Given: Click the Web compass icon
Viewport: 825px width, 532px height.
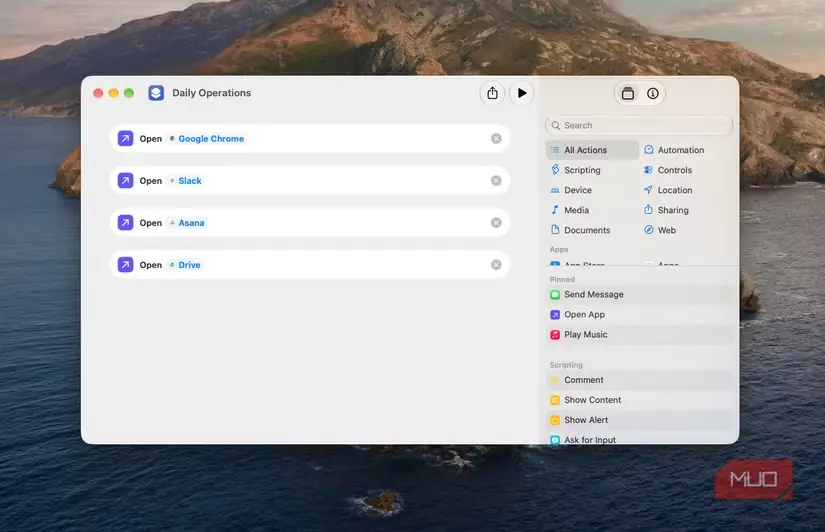Looking at the screenshot, I should click(x=649, y=230).
